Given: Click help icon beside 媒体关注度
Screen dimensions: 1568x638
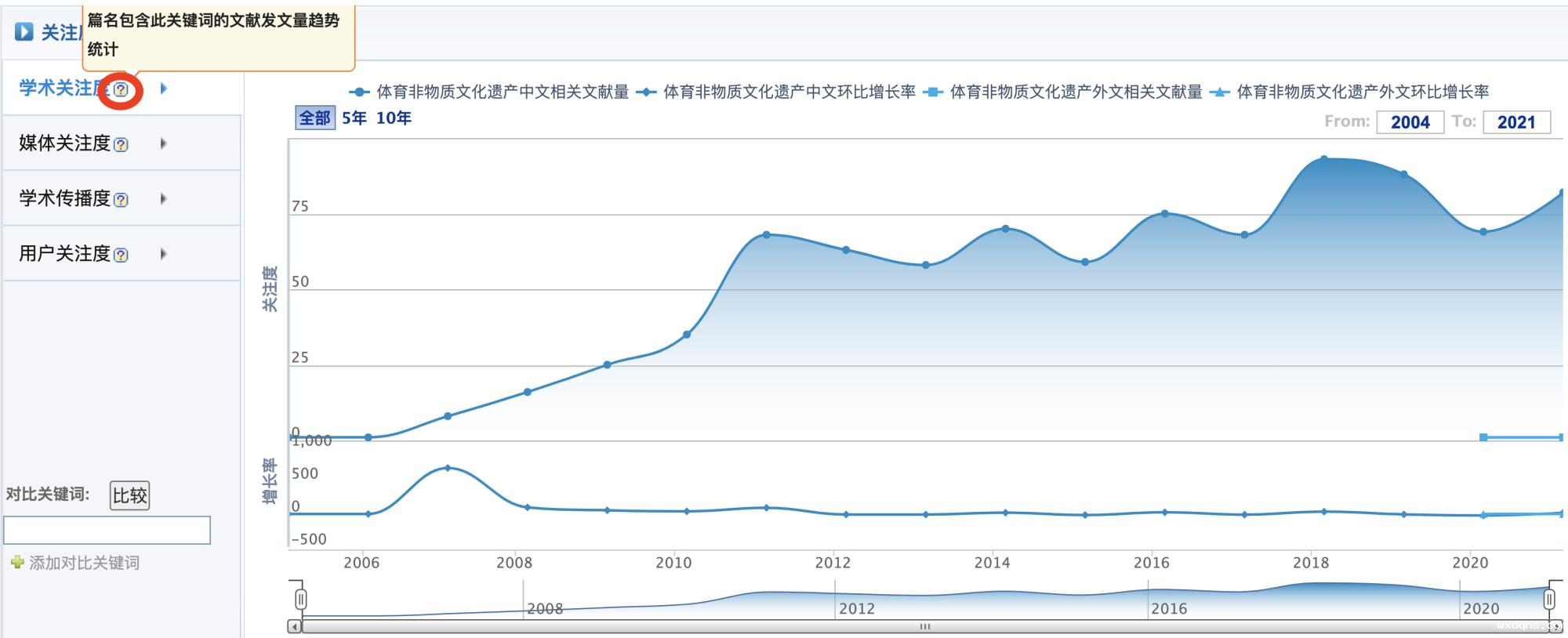Looking at the screenshot, I should (121, 144).
